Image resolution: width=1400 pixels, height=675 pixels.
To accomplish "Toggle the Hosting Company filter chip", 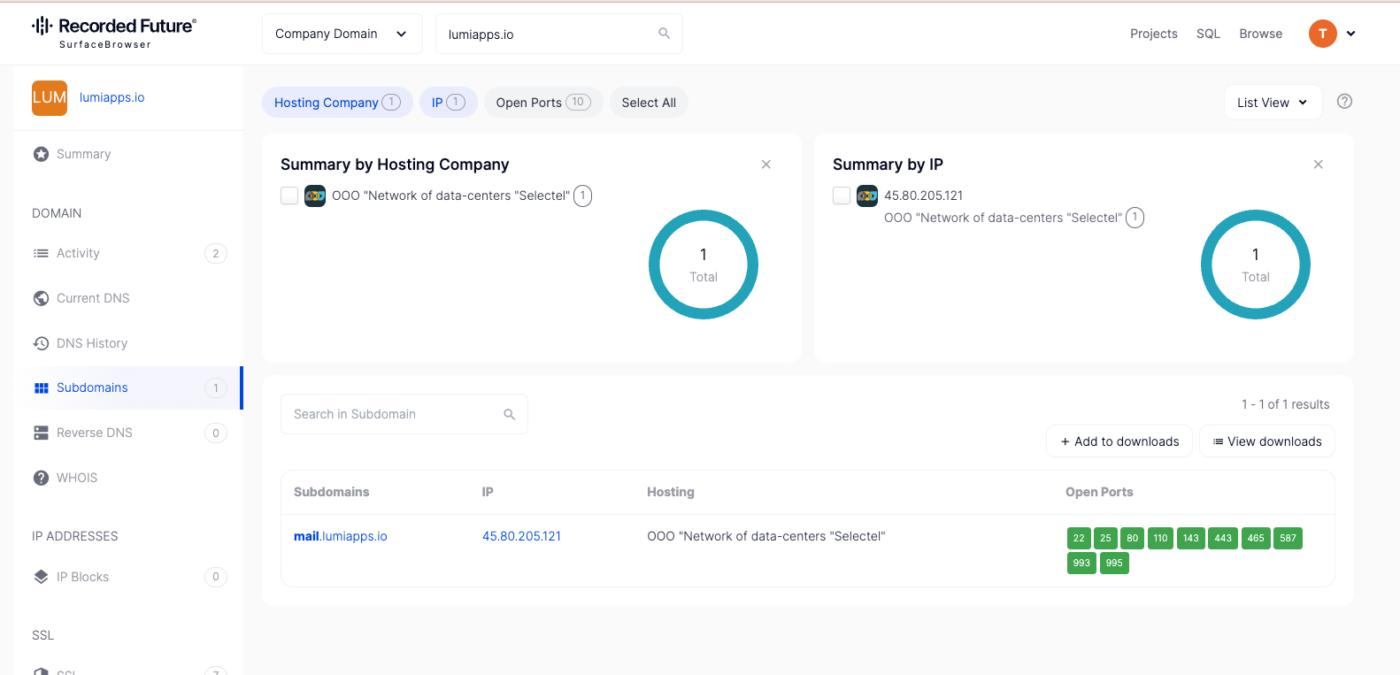I will [x=337, y=102].
